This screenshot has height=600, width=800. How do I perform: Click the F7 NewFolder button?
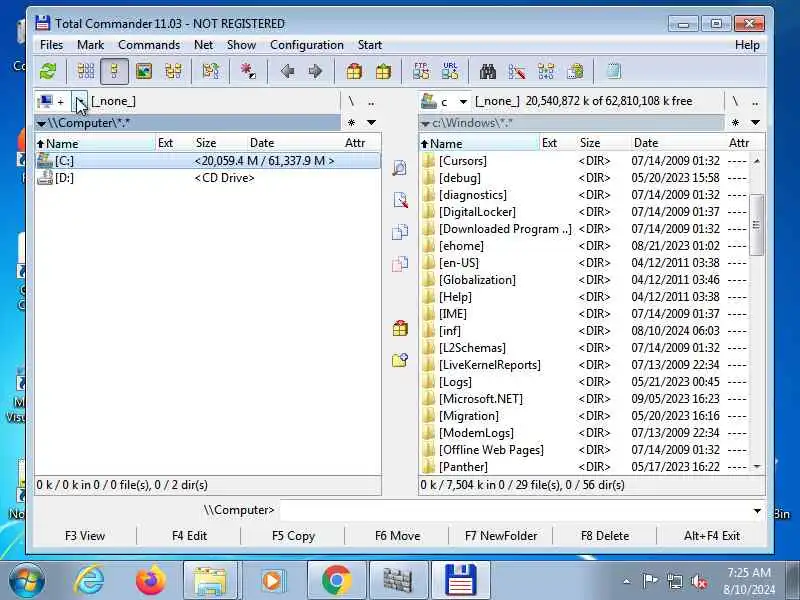click(x=501, y=536)
